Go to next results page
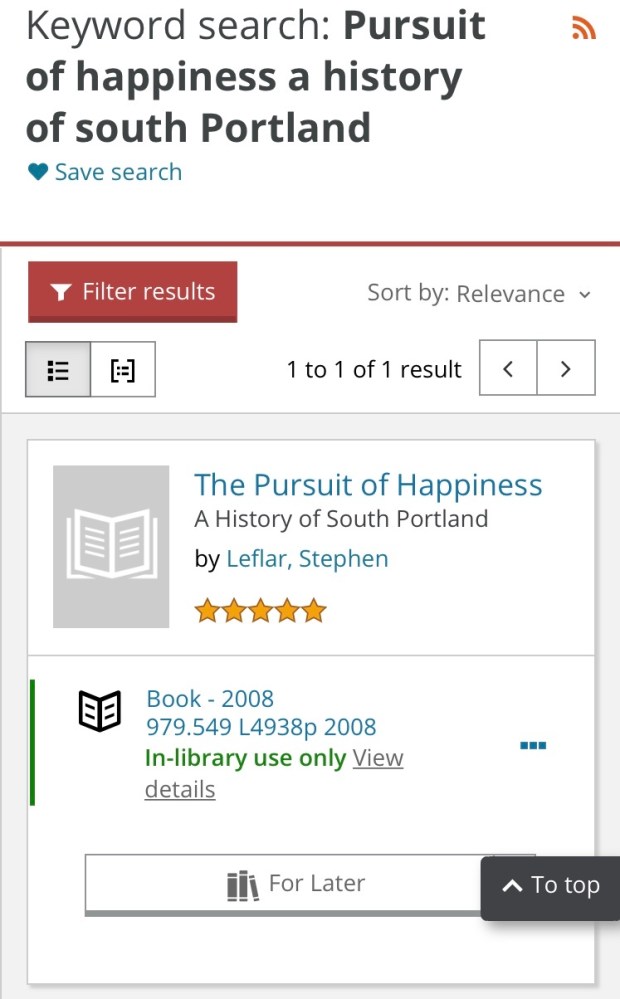The width and height of the screenshot is (620, 999). click(566, 369)
